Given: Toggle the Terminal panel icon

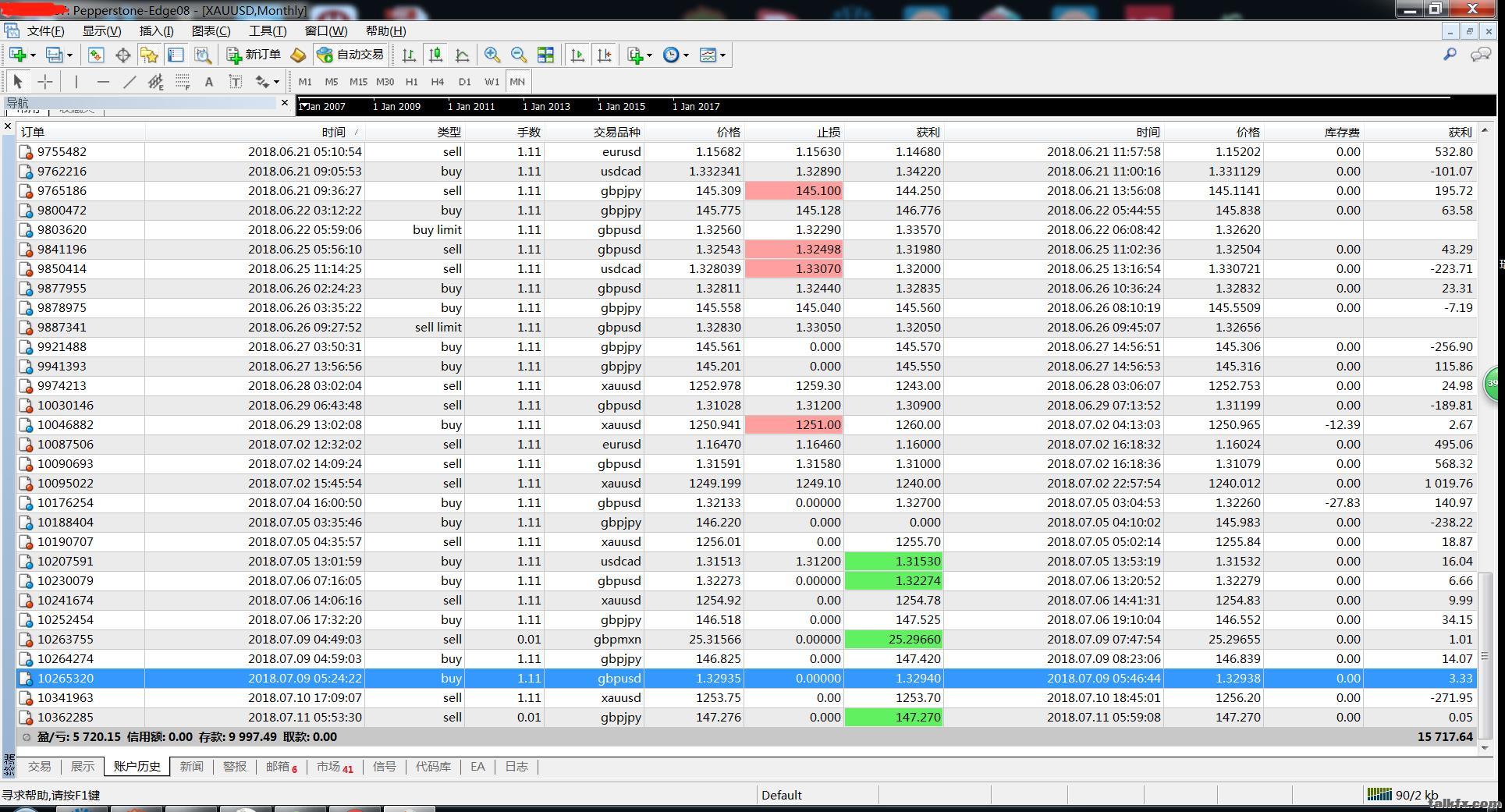Looking at the screenshot, I should pos(176,55).
